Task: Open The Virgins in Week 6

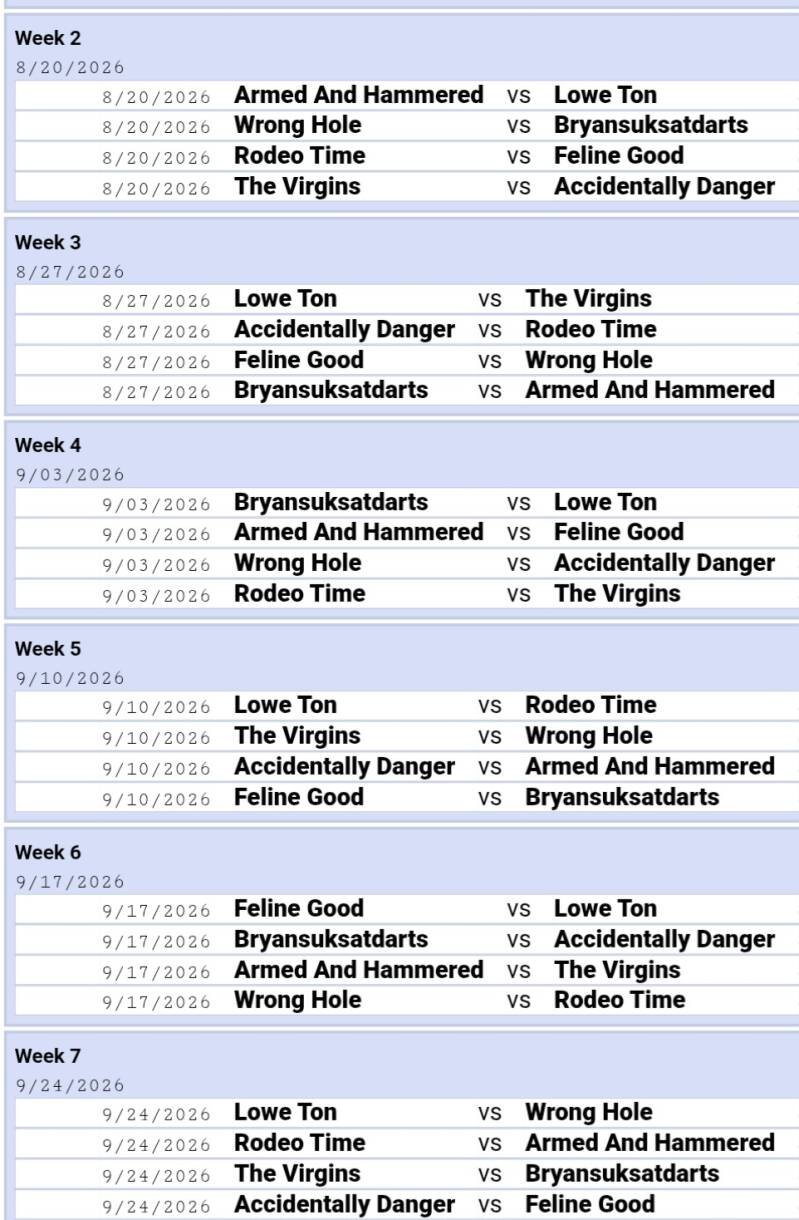Action: (617, 970)
